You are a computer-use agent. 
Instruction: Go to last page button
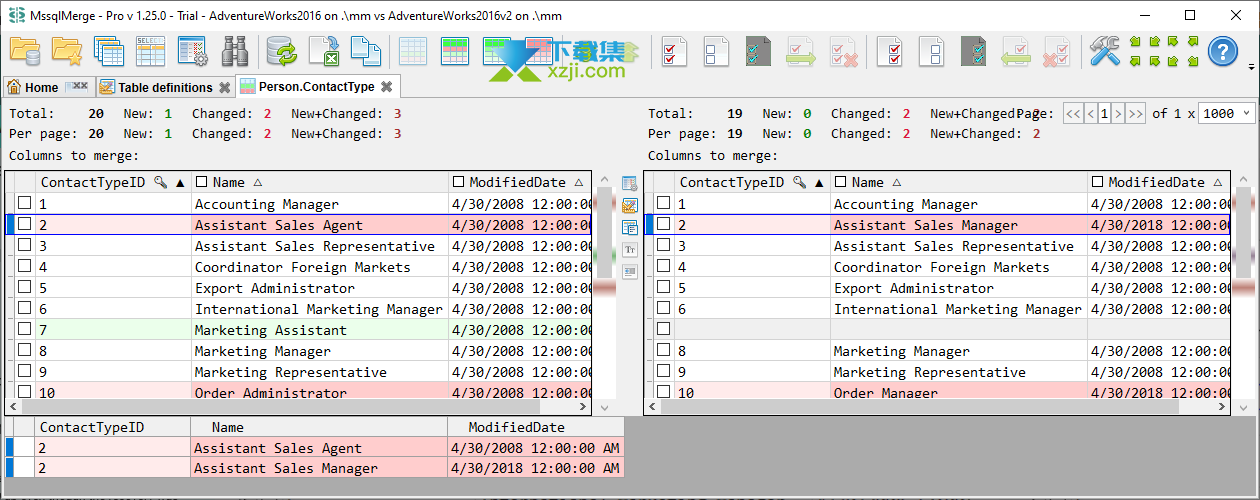tap(1136, 114)
